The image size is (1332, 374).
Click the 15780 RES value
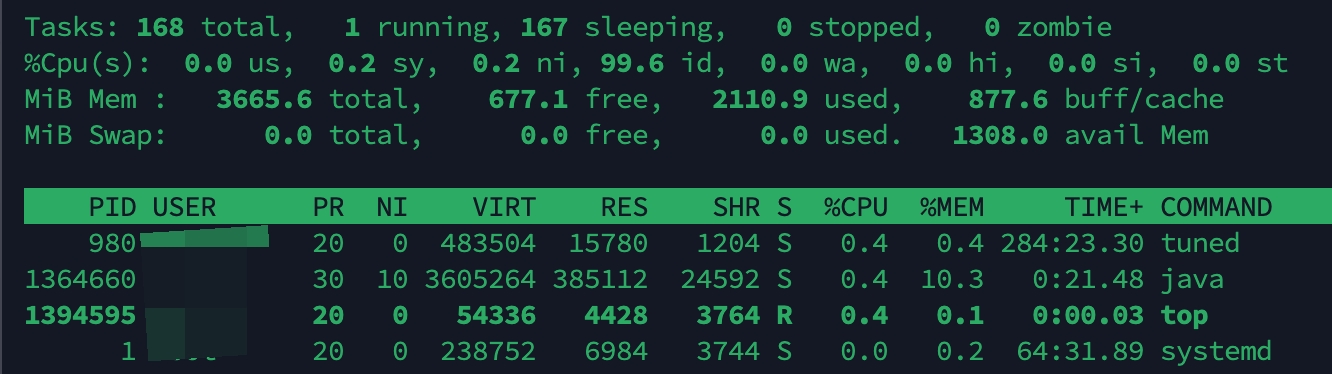[608, 243]
